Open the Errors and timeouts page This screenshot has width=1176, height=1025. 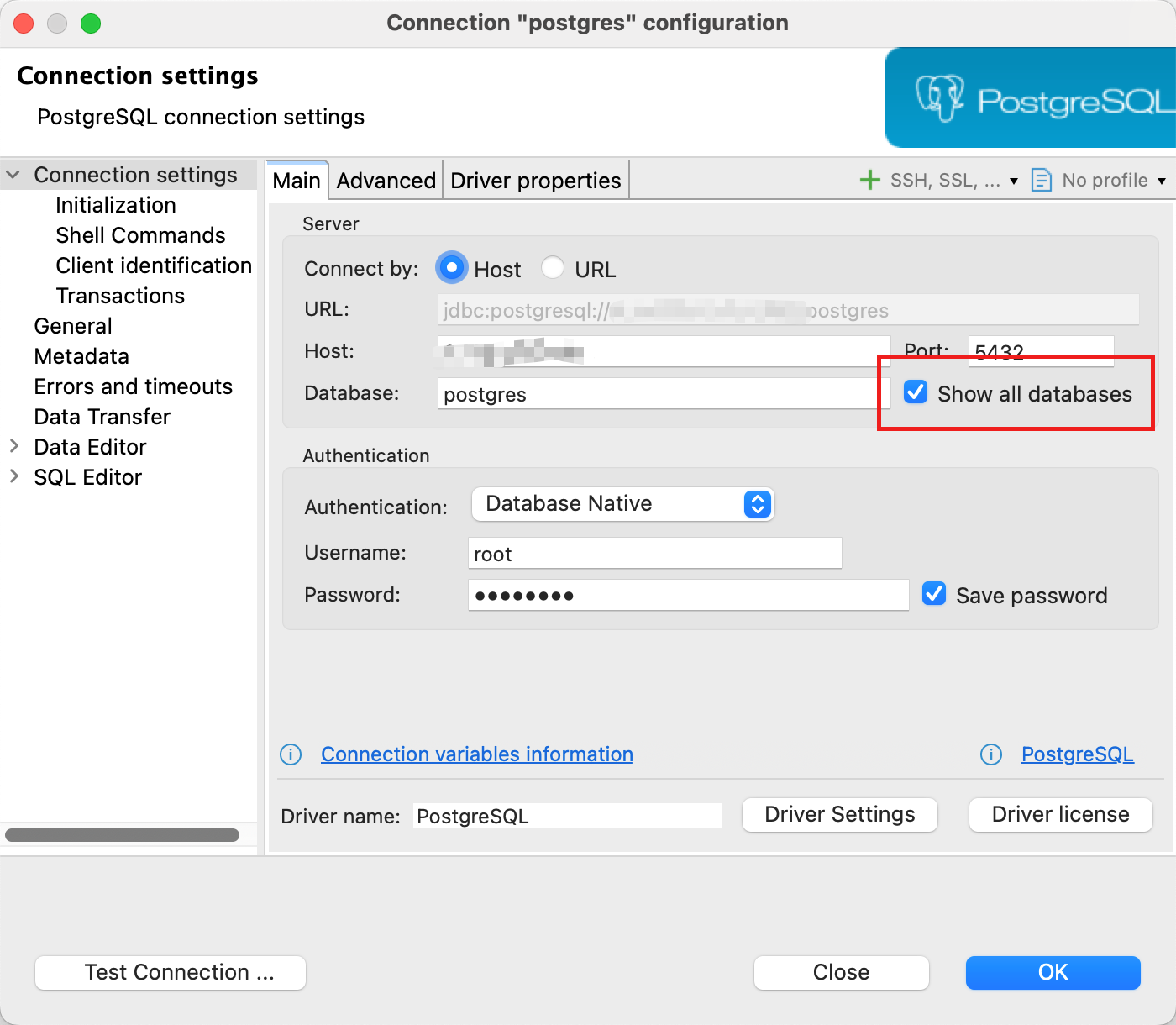tap(134, 386)
